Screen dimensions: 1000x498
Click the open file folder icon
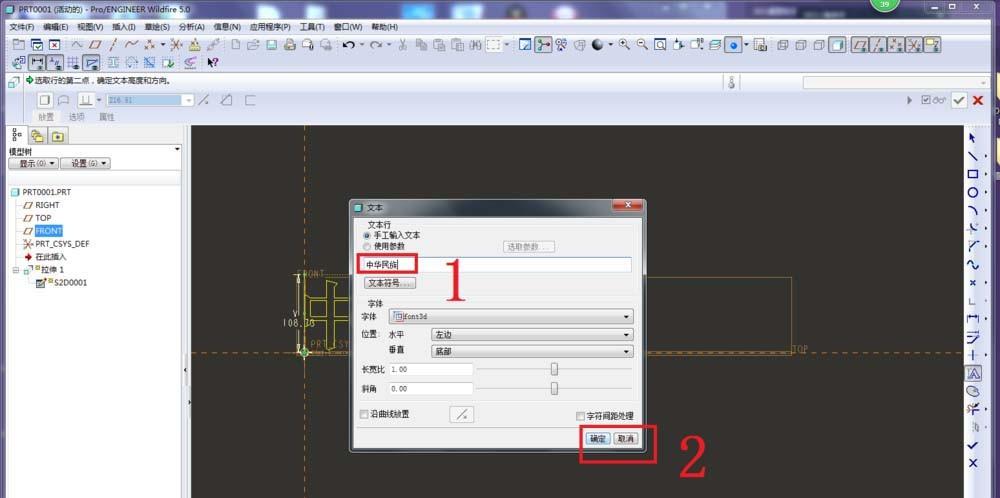(x=253, y=45)
